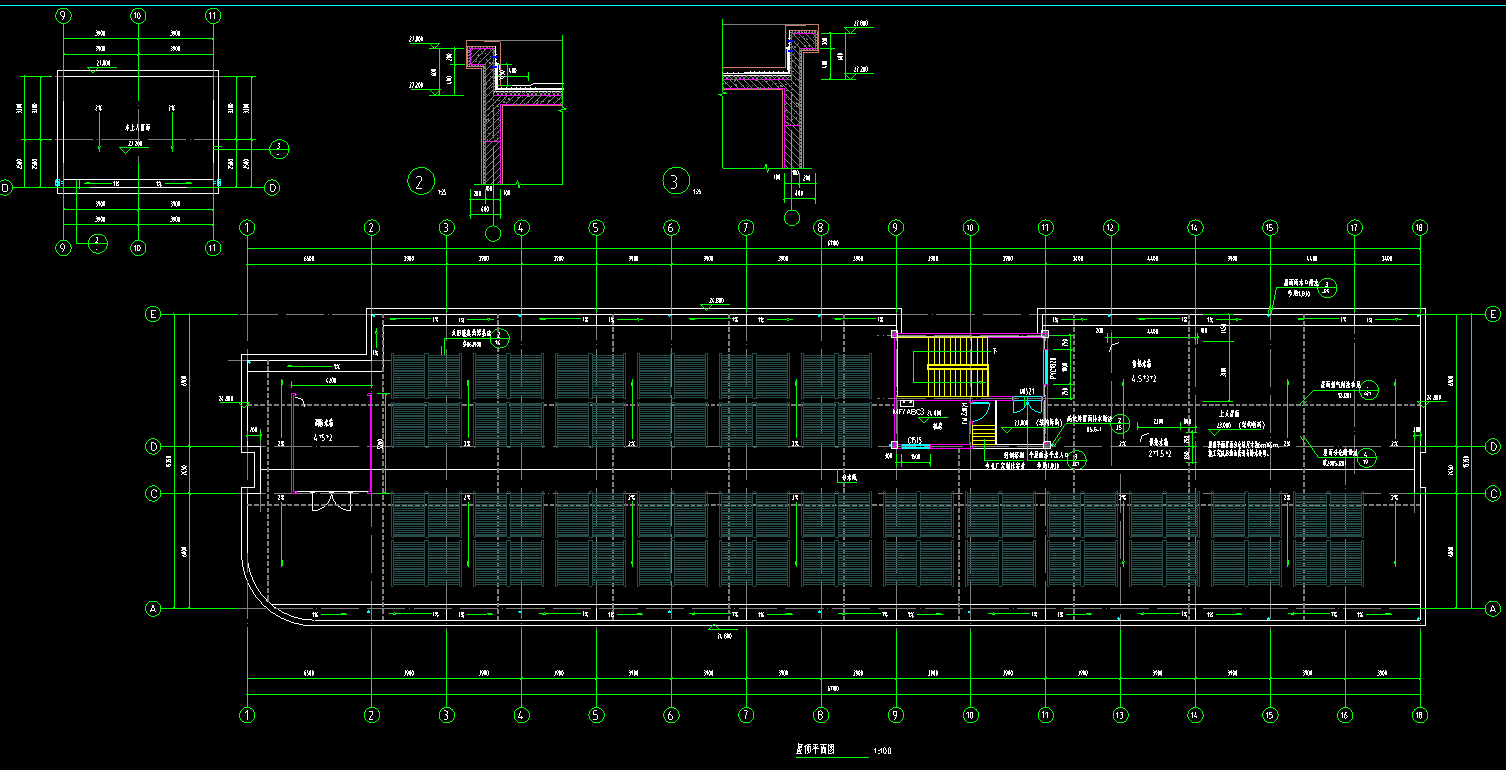
Task: Select axis bubble E left of main plan
Action: (153, 314)
